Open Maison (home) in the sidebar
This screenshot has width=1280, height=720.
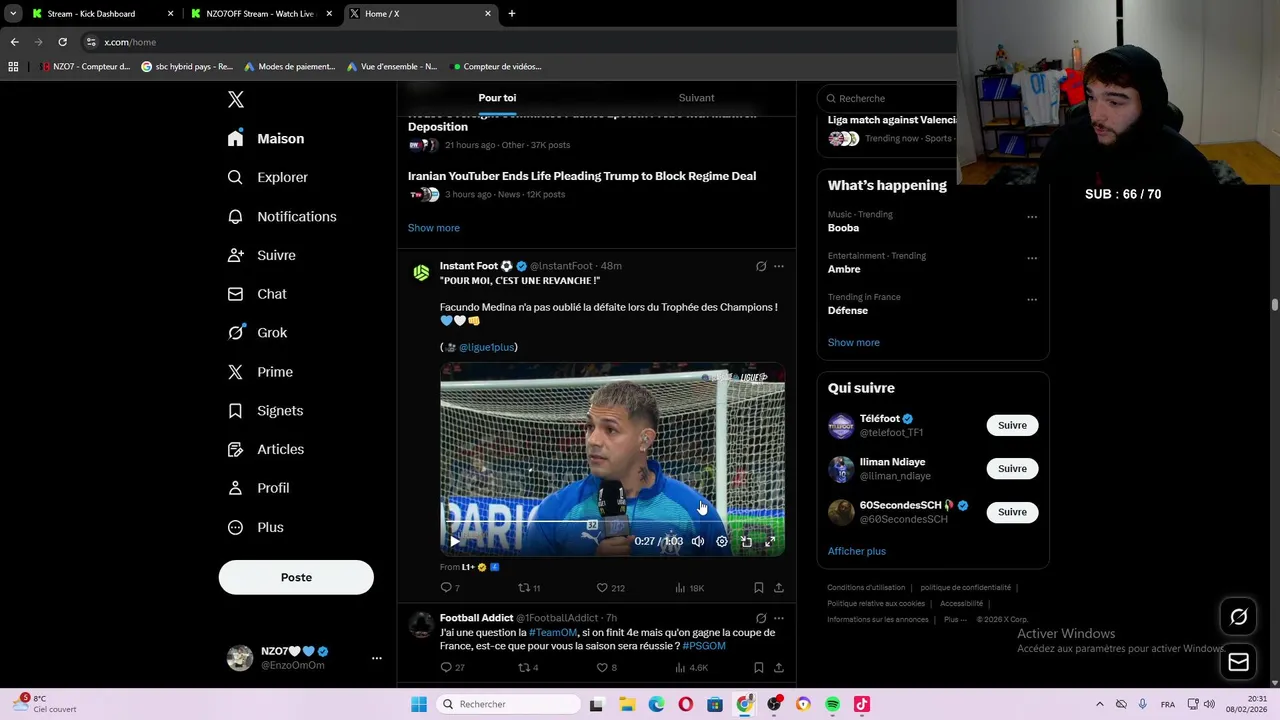(266, 139)
